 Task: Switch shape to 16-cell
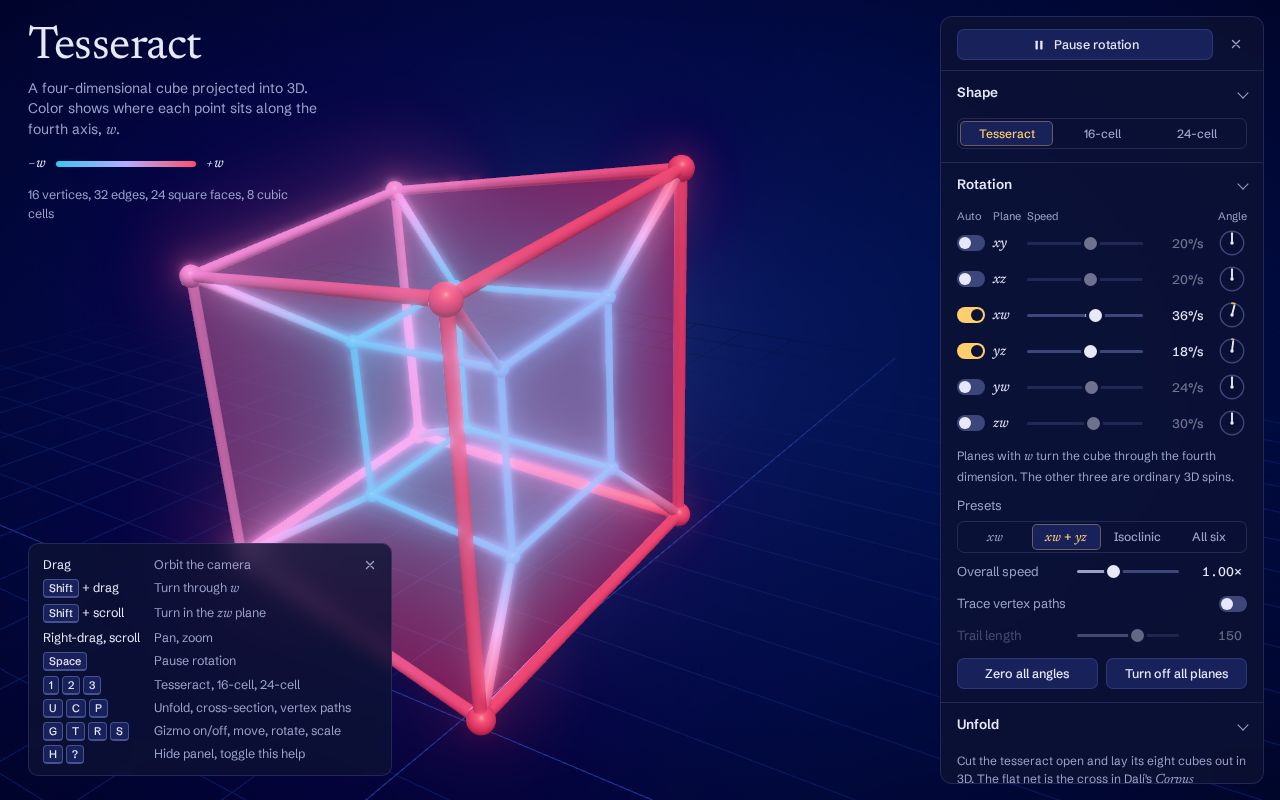point(1102,134)
